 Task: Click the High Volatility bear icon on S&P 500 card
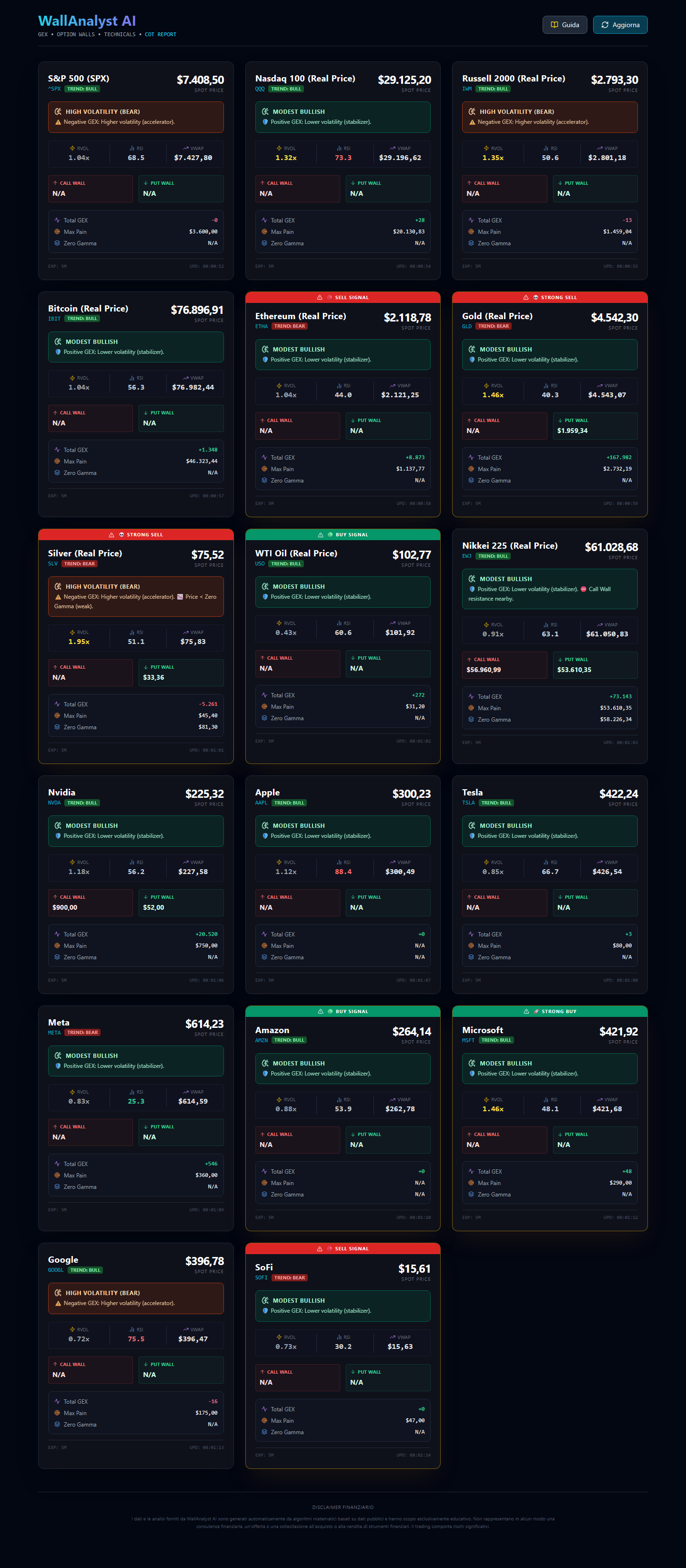pos(58,112)
